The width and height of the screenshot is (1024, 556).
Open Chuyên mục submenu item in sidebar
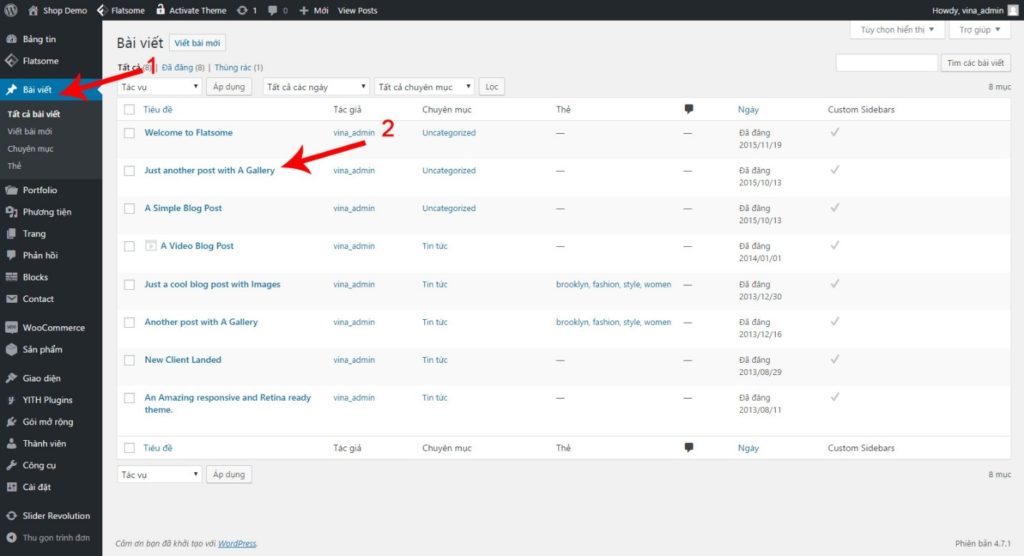[x=31, y=148]
